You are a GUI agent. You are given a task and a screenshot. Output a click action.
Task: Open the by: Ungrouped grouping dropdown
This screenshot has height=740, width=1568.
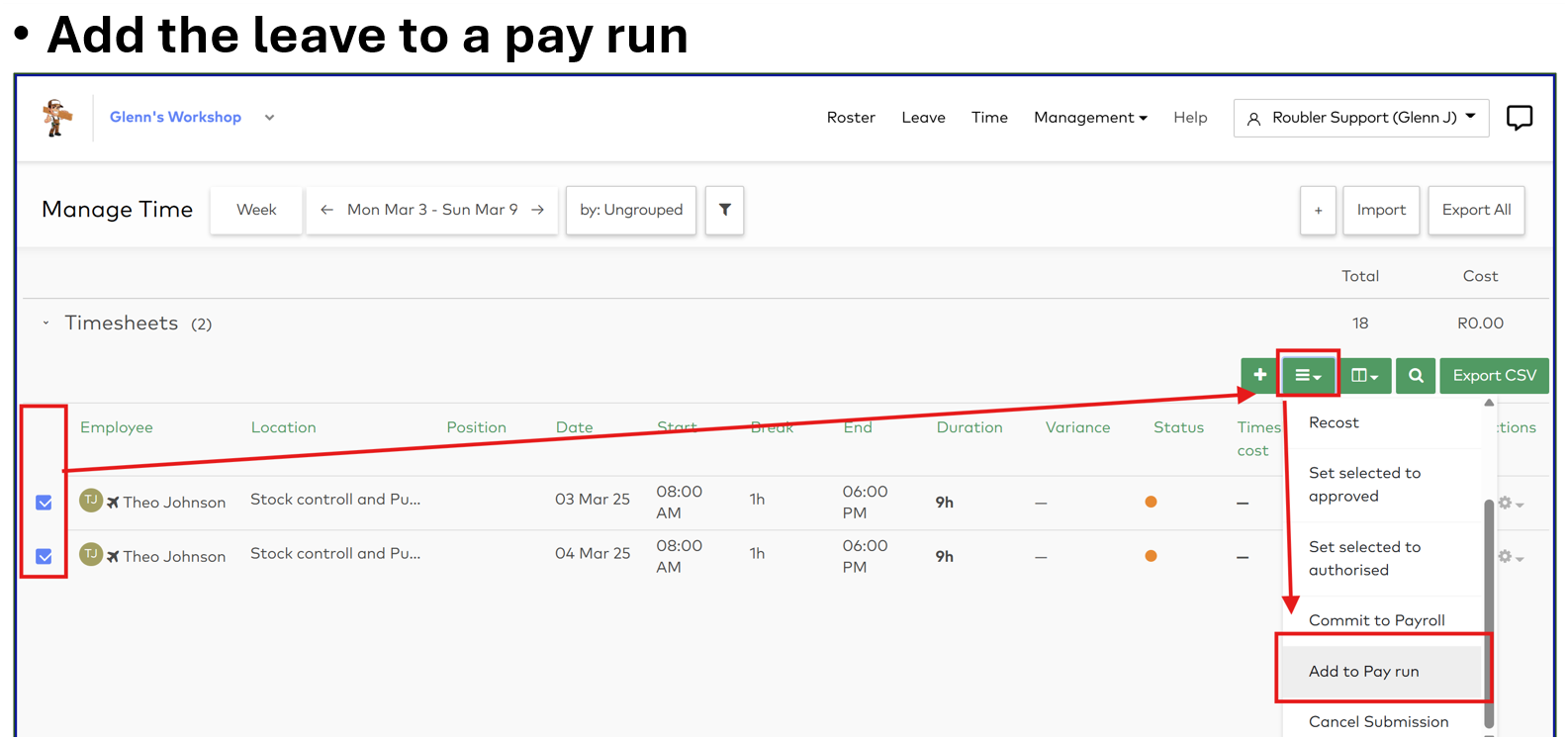click(x=631, y=210)
